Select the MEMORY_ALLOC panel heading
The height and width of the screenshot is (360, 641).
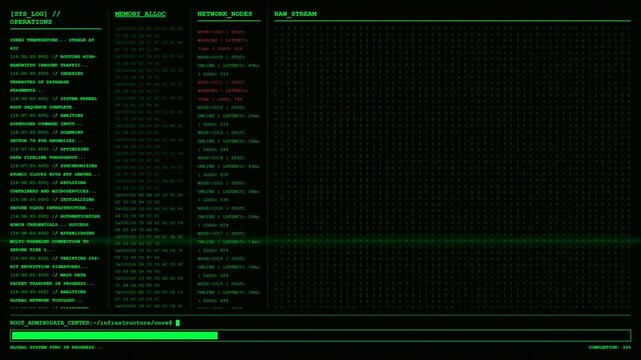coord(140,14)
